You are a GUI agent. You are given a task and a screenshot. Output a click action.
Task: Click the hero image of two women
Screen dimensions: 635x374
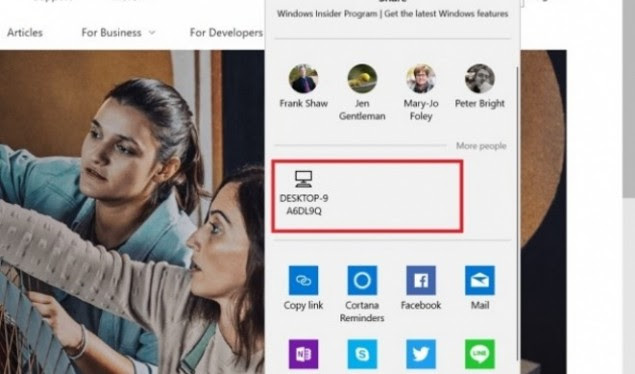coord(132,212)
